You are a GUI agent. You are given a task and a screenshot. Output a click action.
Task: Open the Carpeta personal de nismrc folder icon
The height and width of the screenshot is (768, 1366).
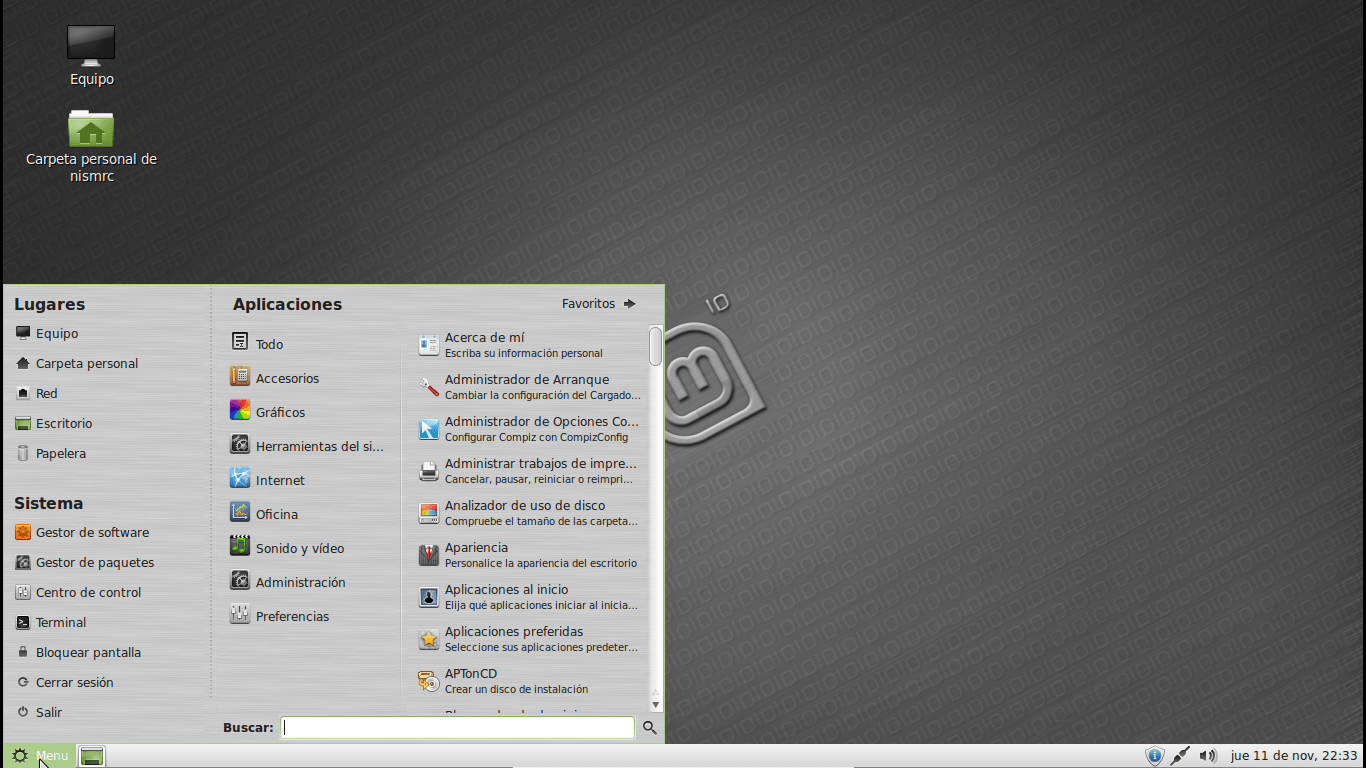(91, 130)
